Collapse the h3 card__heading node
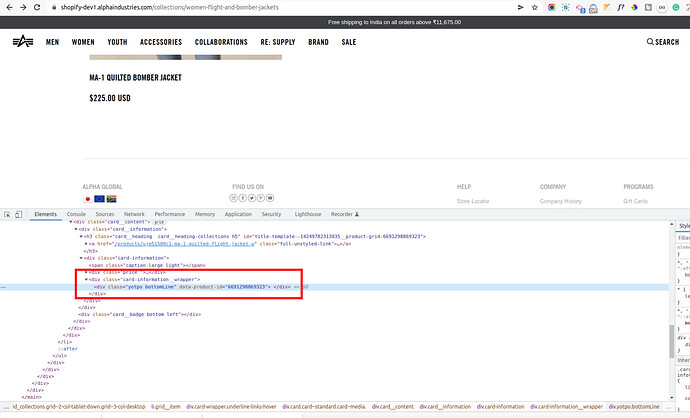Image resolution: width=690 pixels, height=418 pixels. 81,236
